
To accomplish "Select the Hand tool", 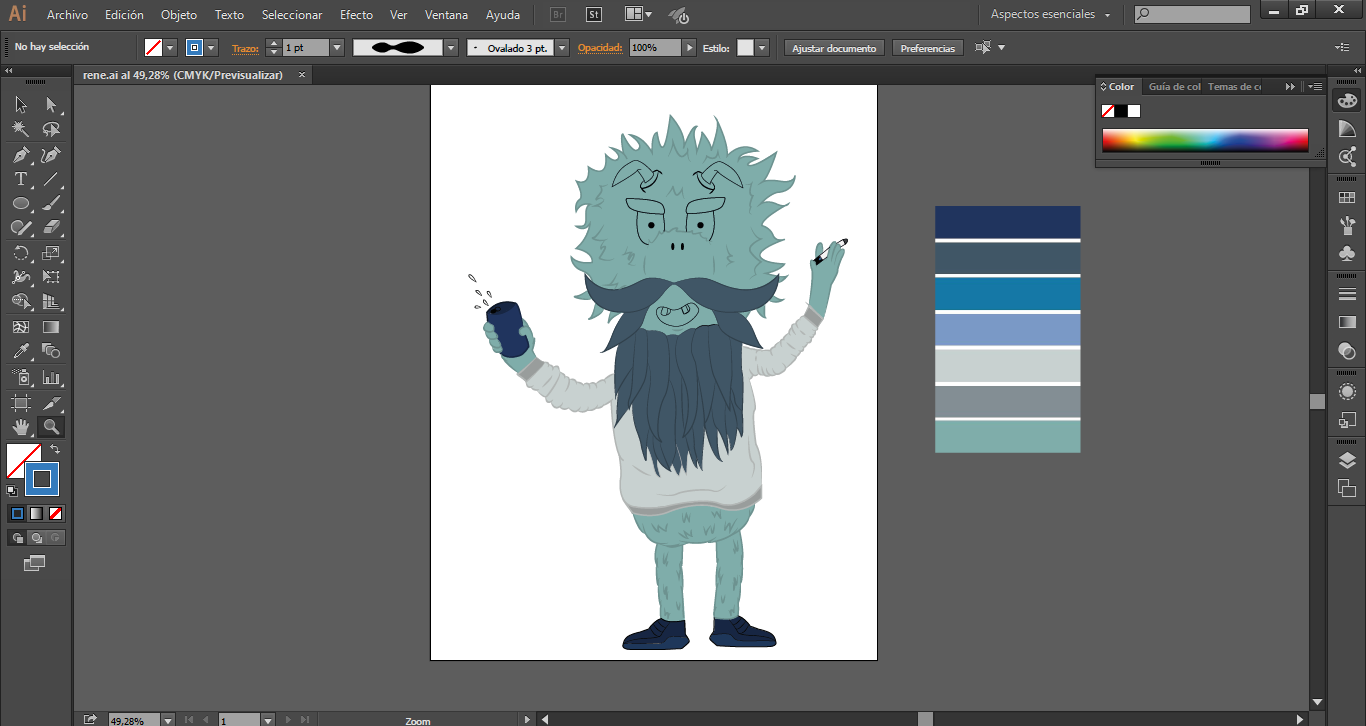I will coord(20,428).
